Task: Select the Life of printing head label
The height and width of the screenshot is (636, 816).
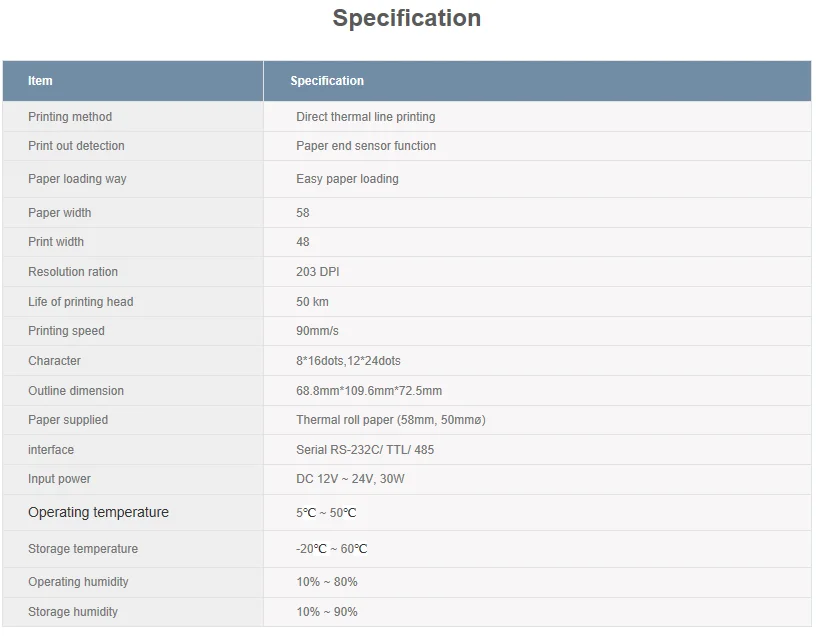Action: (x=80, y=302)
